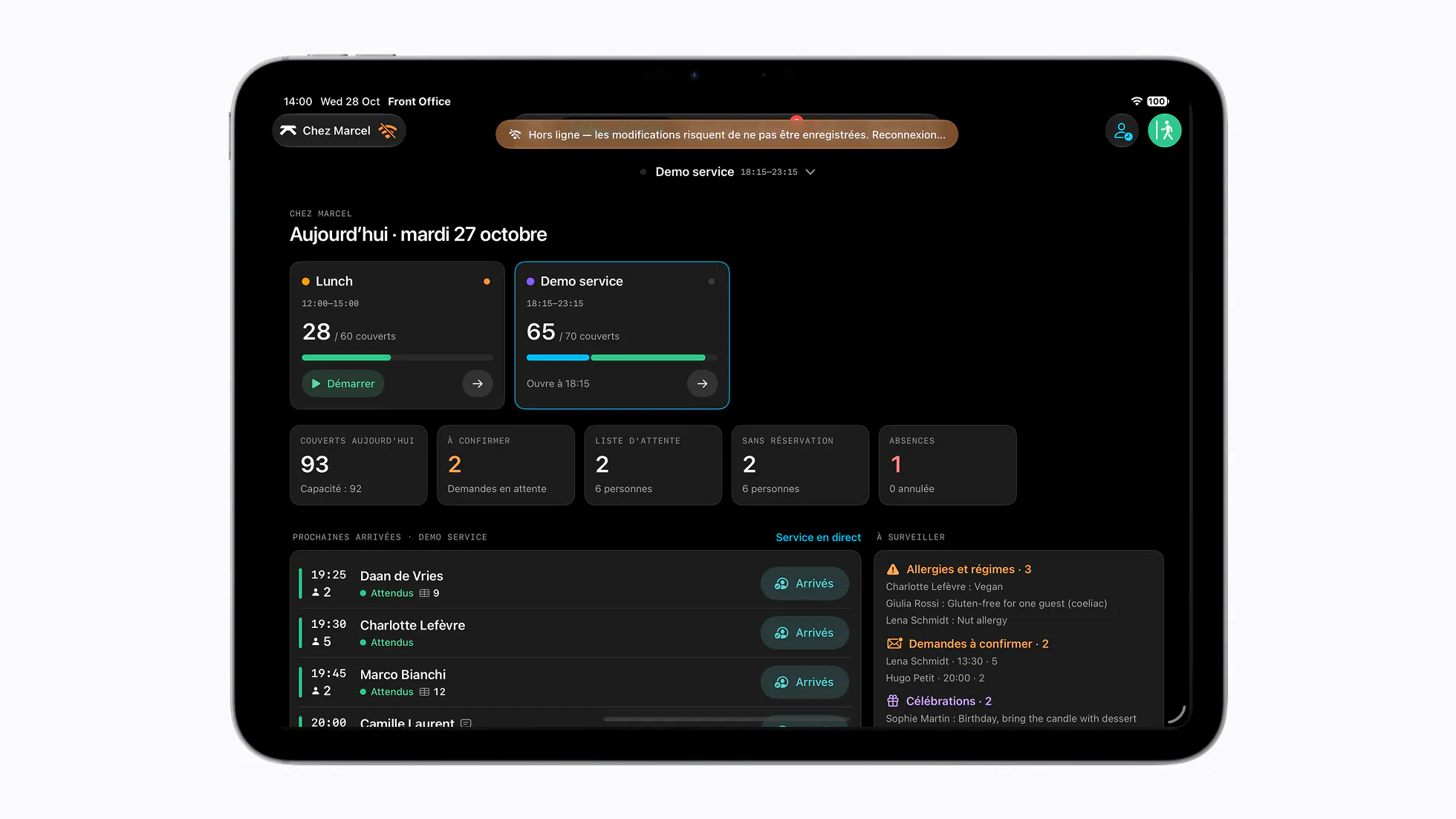The image size is (1456, 819).
Task: Tap the green walk-in guest icon
Action: pyautogui.click(x=1165, y=131)
